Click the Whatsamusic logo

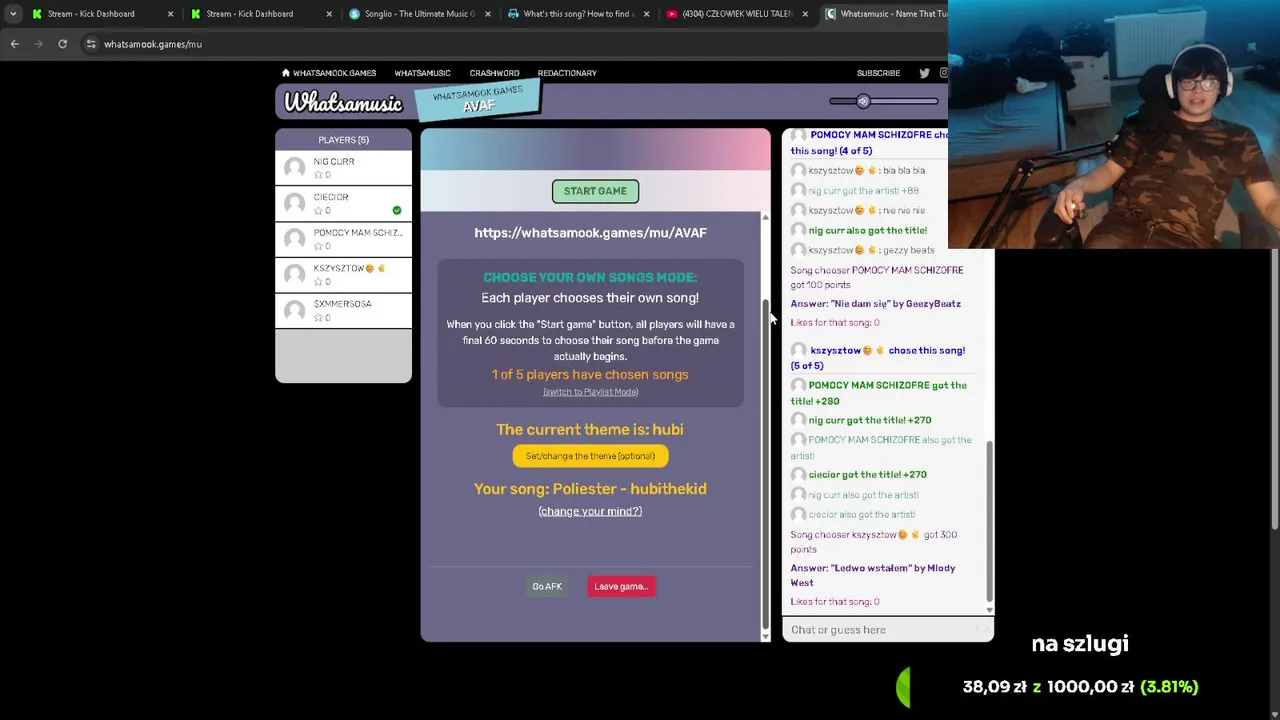pyautogui.click(x=343, y=102)
